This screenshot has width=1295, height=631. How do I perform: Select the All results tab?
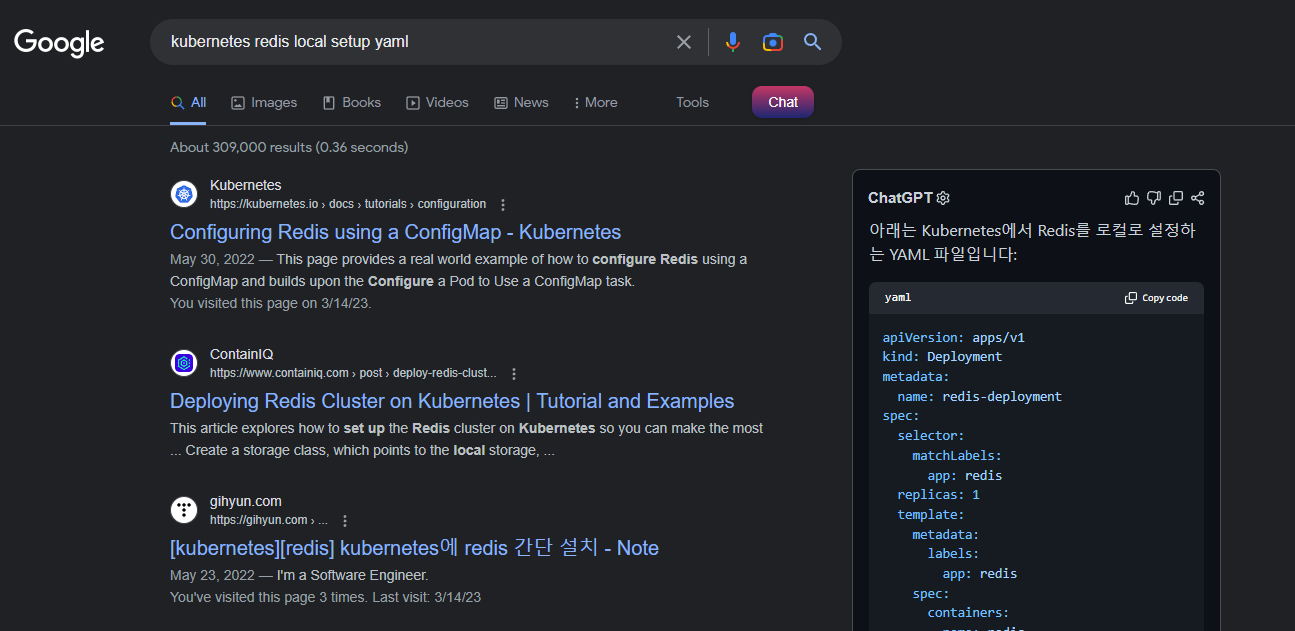click(x=188, y=102)
